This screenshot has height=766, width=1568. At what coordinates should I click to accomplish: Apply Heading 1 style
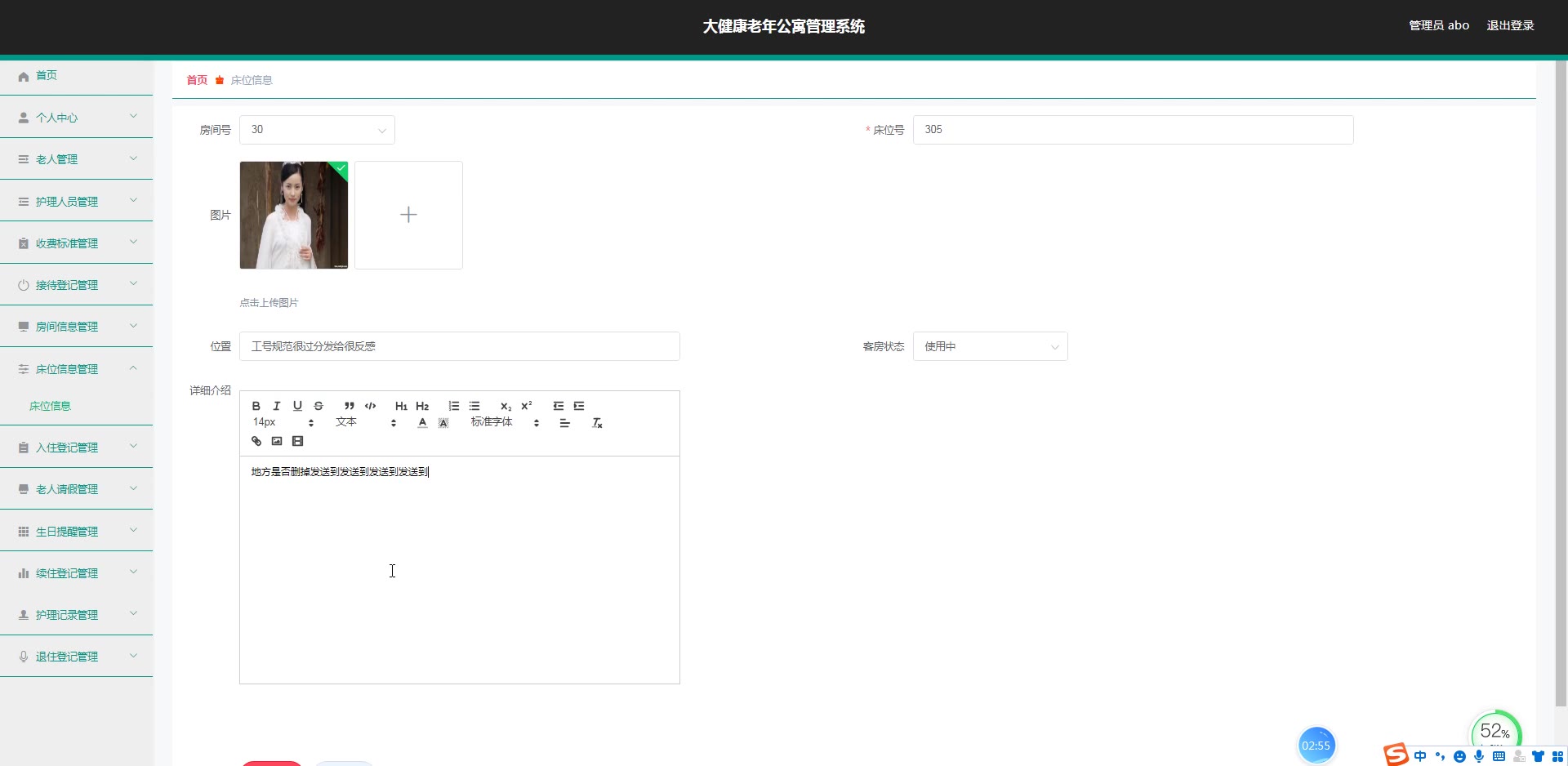tap(401, 406)
